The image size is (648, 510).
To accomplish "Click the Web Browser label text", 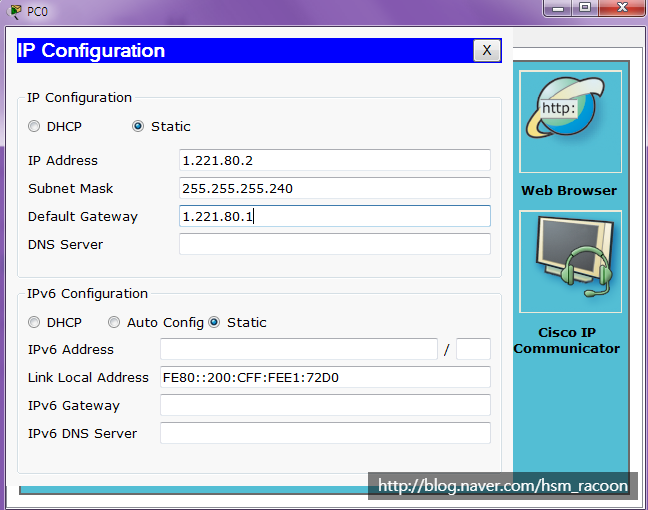I will (x=569, y=191).
